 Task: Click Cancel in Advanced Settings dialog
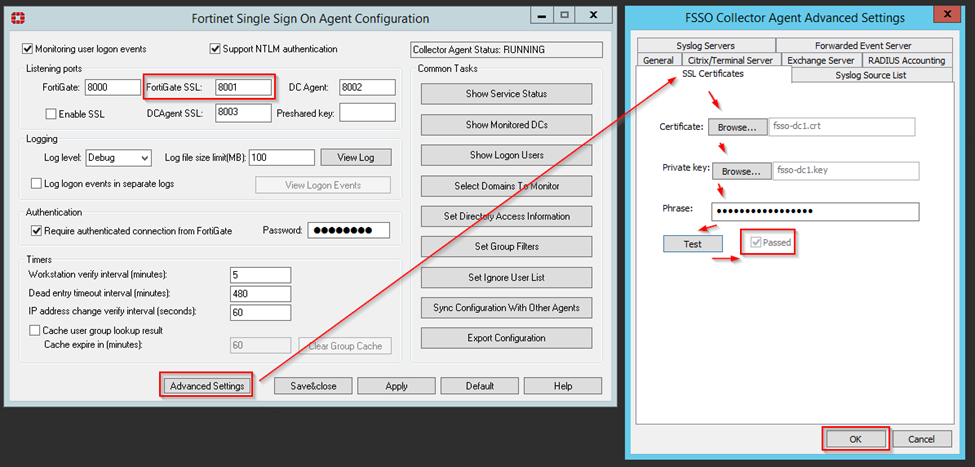point(922,439)
